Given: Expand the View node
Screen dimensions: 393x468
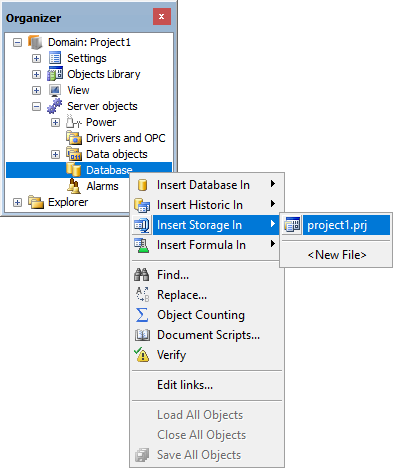Looking at the screenshot, I should [36, 90].
